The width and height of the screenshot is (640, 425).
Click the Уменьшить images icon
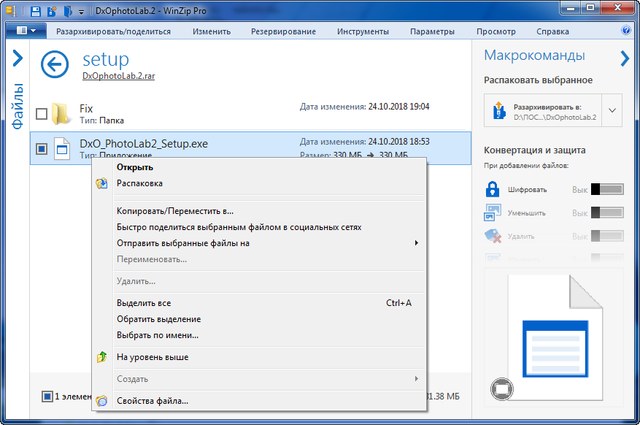[x=492, y=213]
